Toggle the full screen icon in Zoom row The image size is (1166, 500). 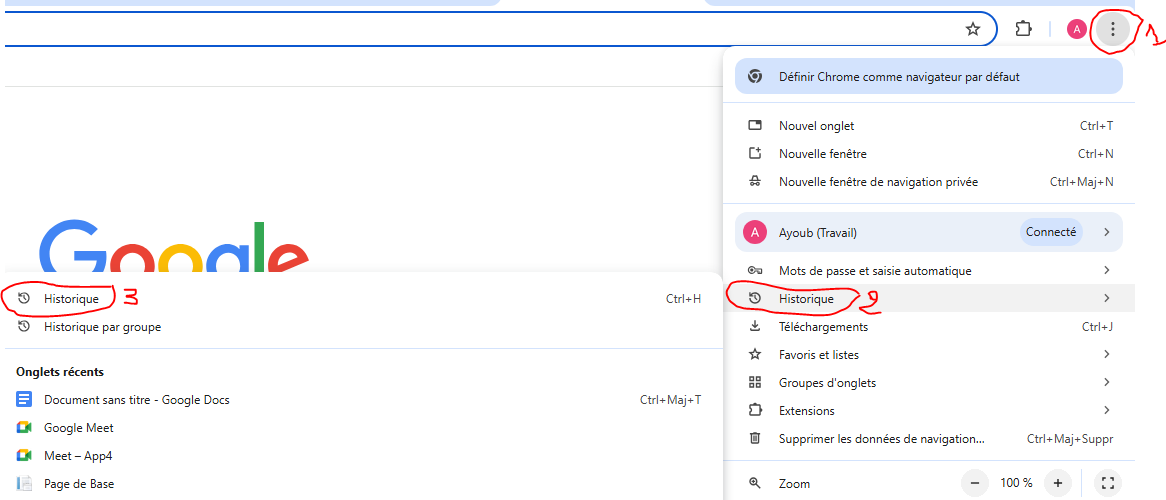pos(1108,483)
